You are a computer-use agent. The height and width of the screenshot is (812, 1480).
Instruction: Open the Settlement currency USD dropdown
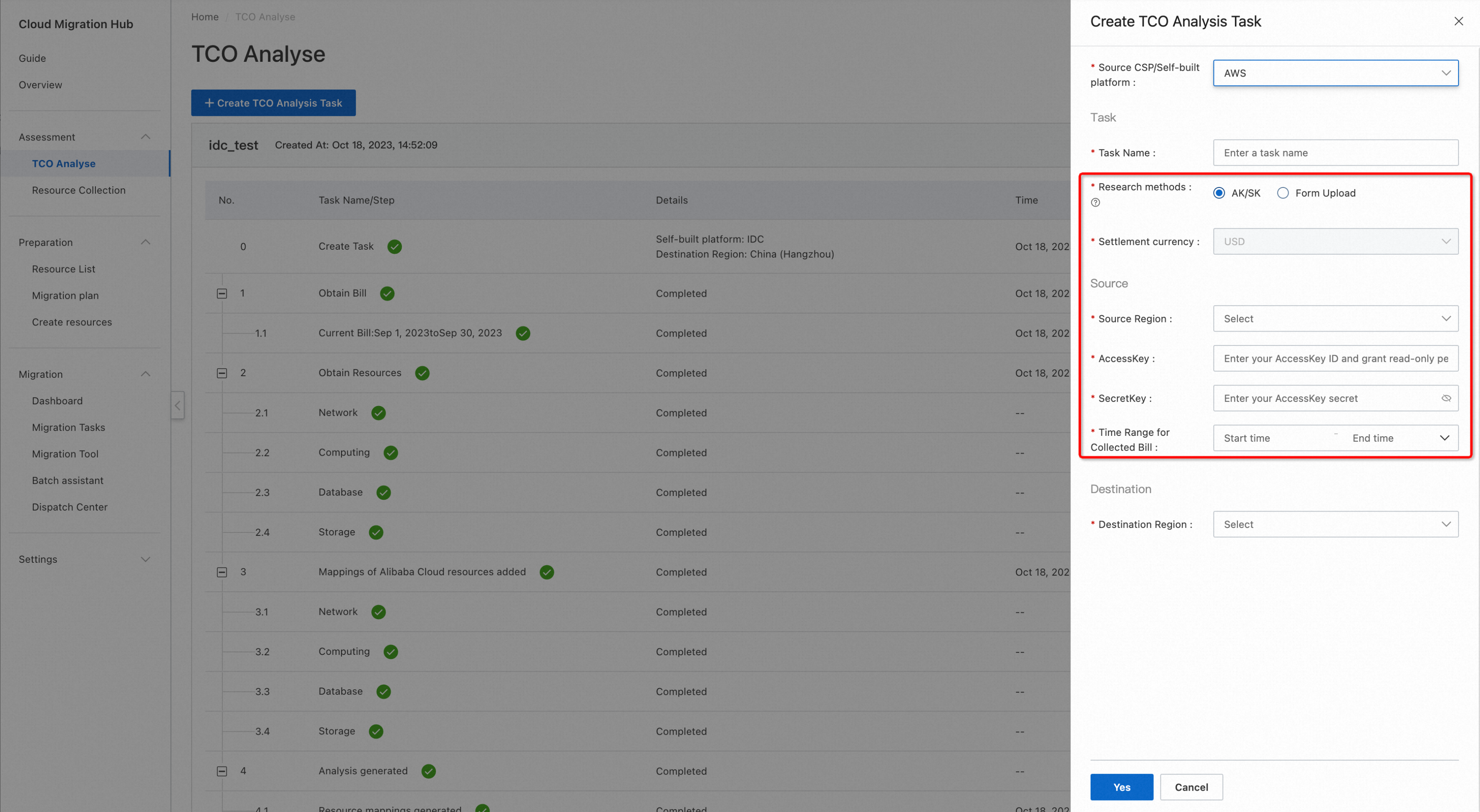tap(1335, 241)
